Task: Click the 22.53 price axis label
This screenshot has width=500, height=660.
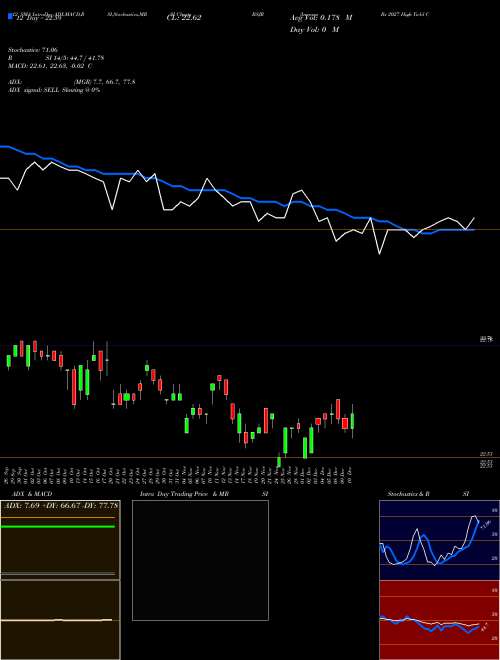Action: click(x=486, y=454)
